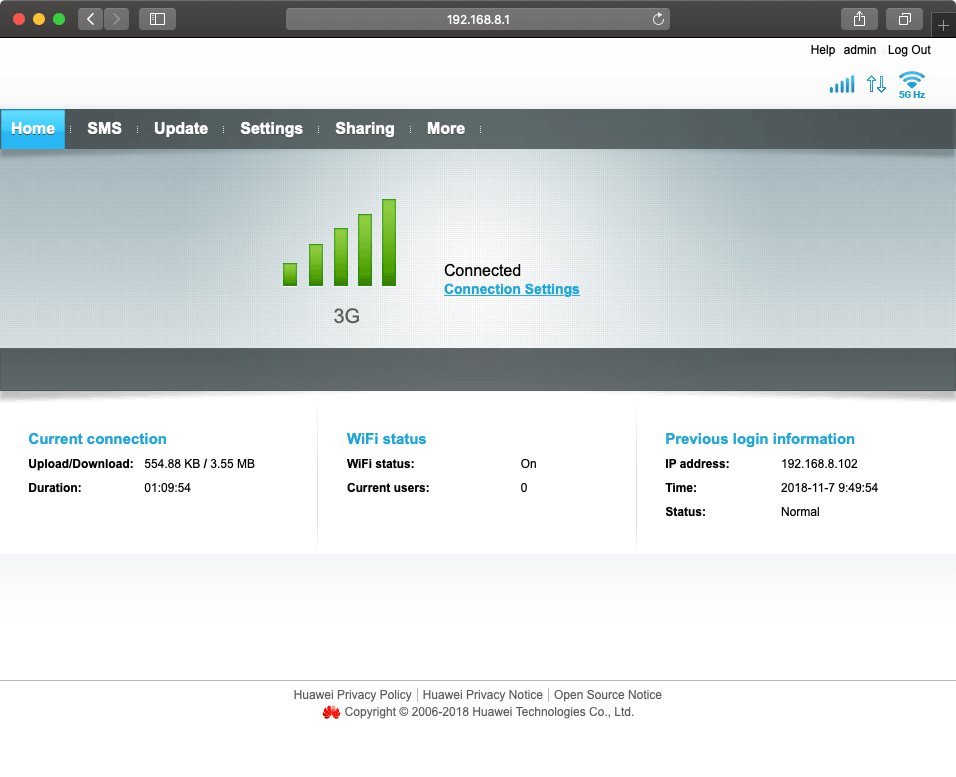Open the Settings menu tab

click(271, 129)
